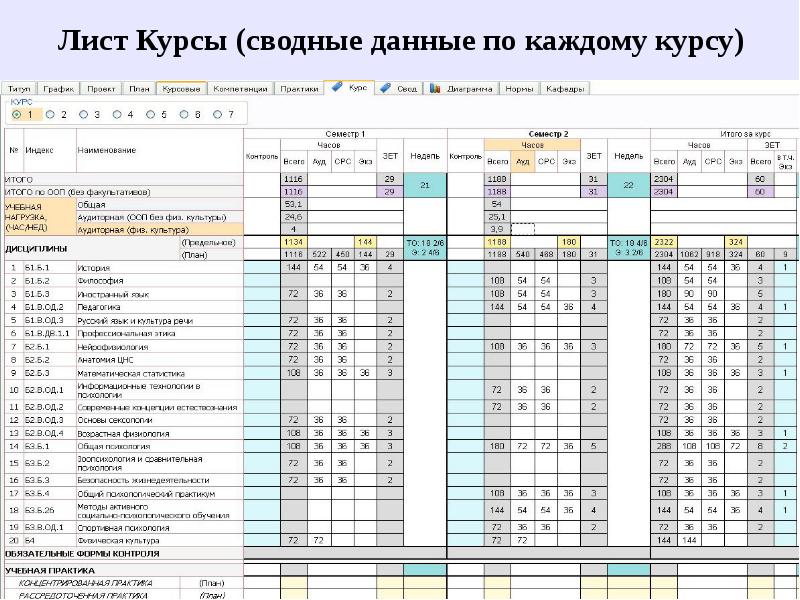The height and width of the screenshot is (600, 800).
Task: Select course 4 radio button
Action: 116,115
